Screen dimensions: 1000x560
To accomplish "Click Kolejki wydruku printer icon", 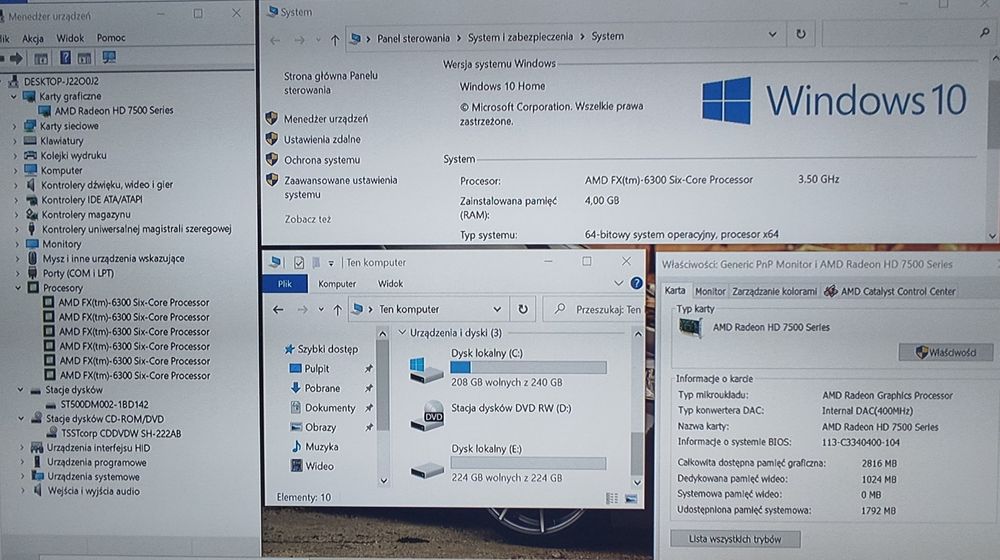I will pos(31,156).
